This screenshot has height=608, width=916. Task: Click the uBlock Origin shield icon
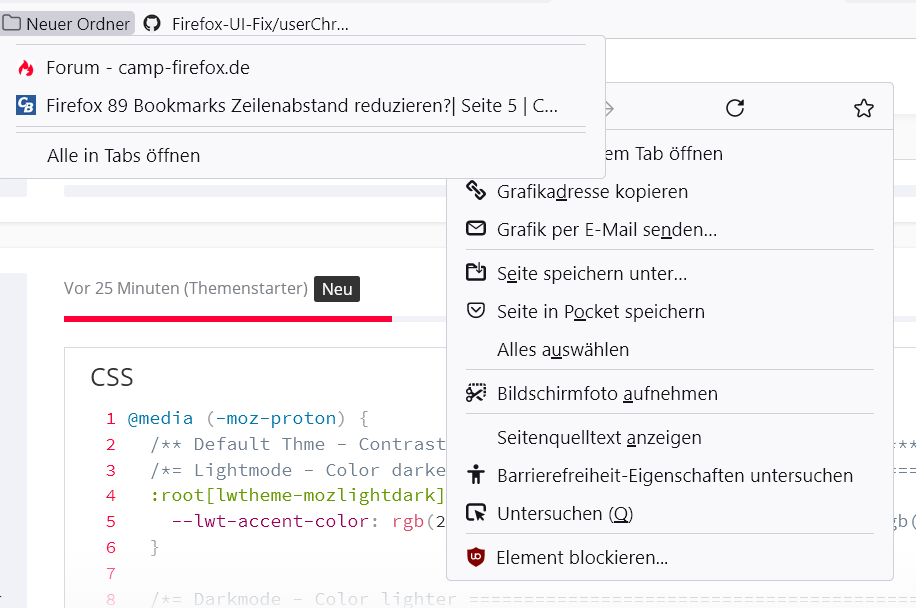tap(476, 557)
